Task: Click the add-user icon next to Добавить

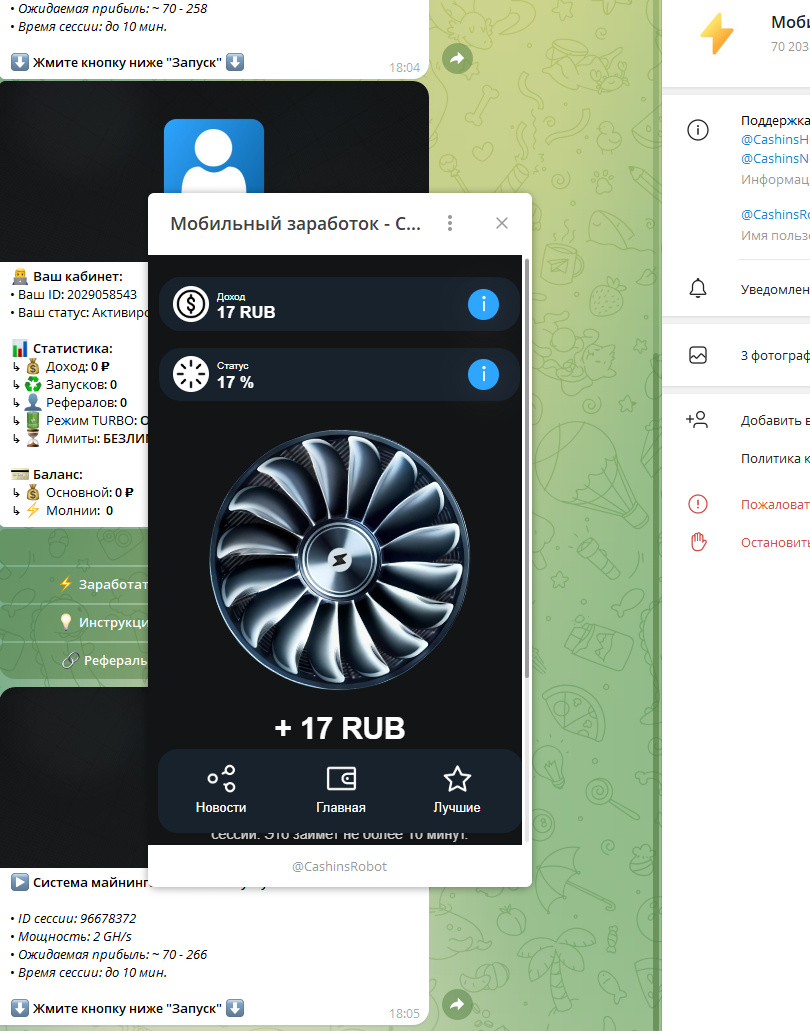Action: coord(697,420)
